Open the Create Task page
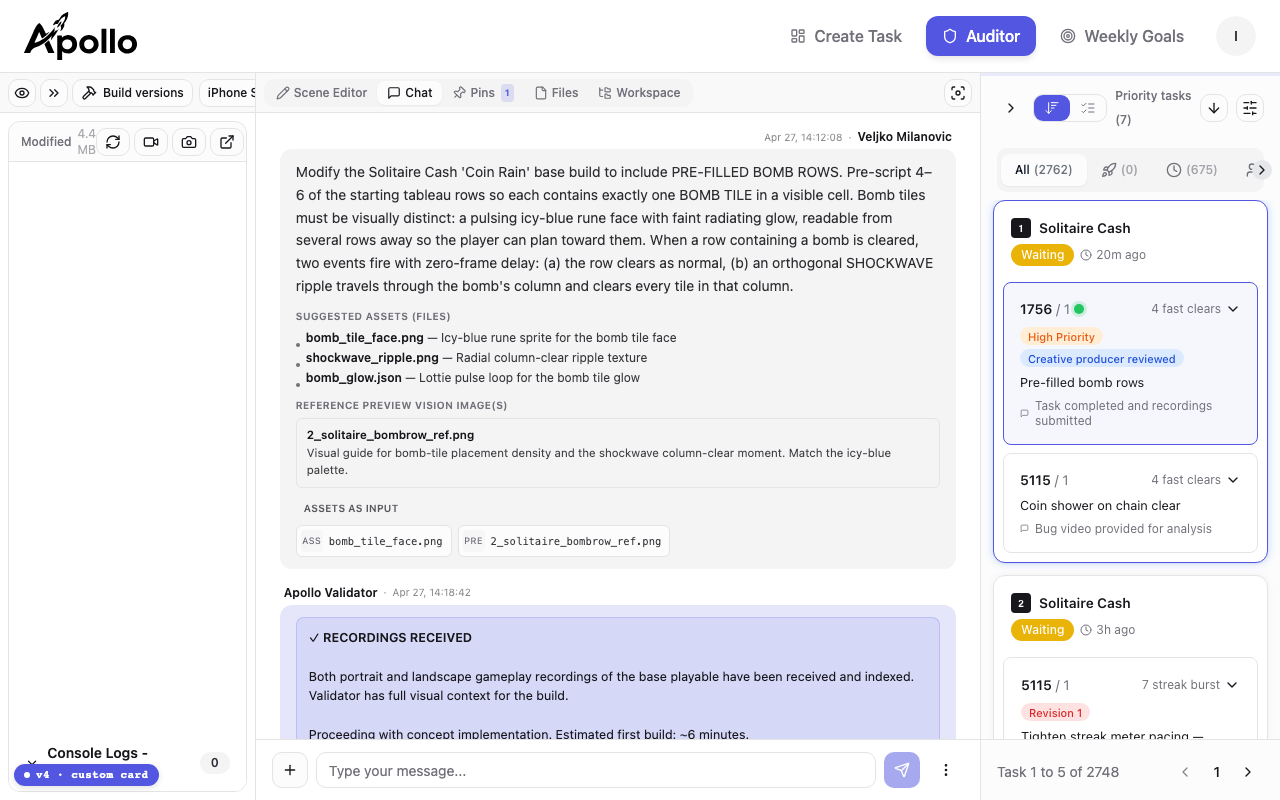Image resolution: width=1280 pixels, height=800 pixels. click(x=846, y=36)
